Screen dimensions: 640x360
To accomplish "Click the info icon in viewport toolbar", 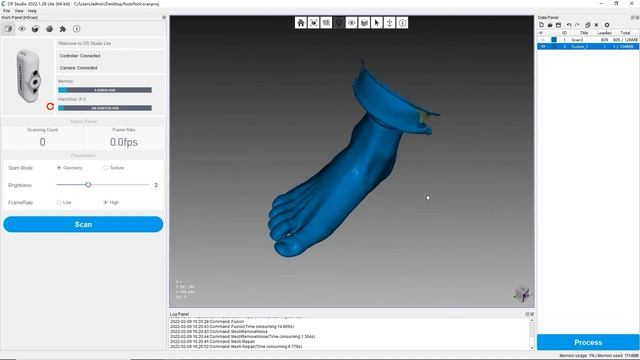I will click(x=402, y=23).
